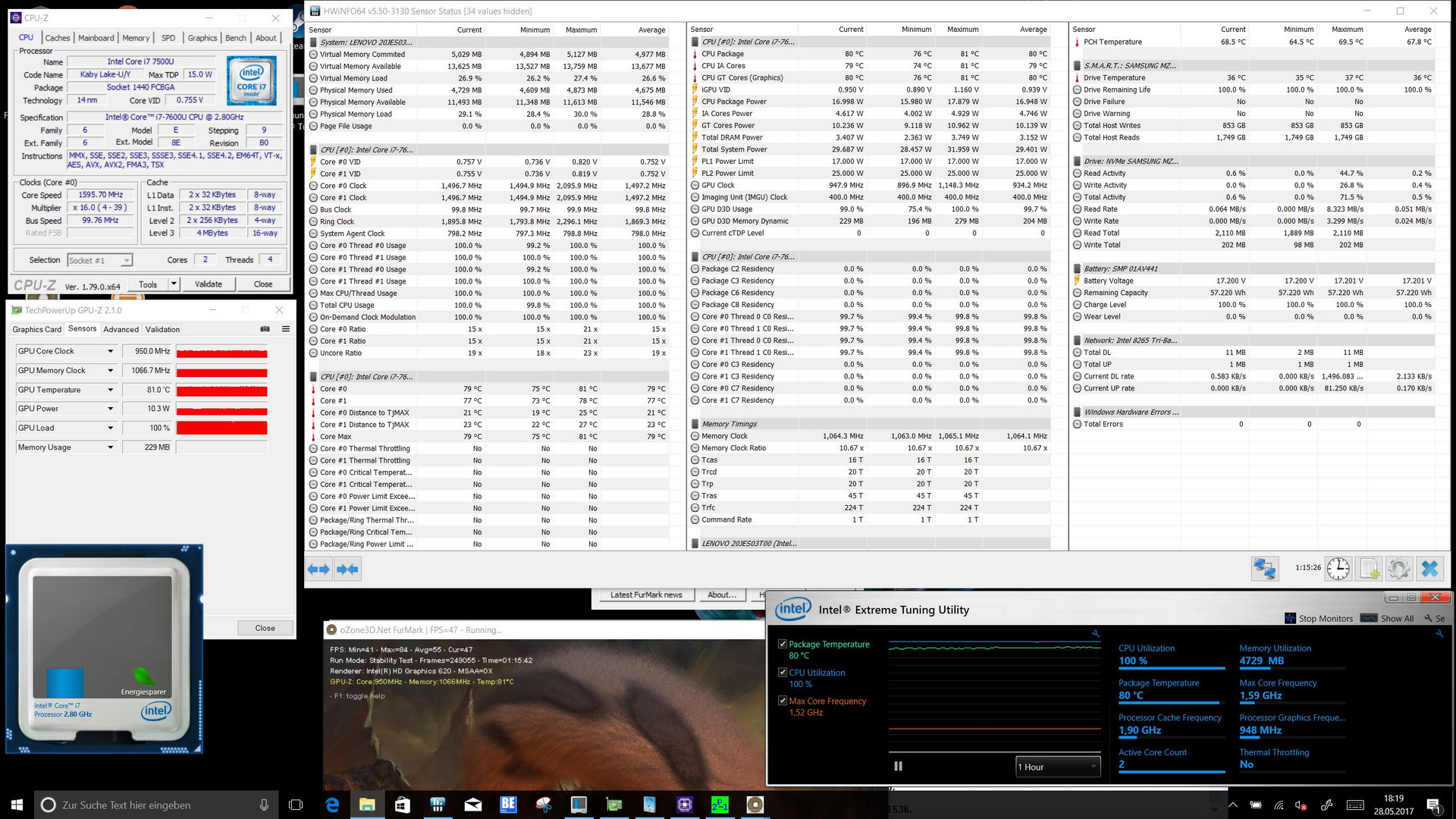
Task: Open File Explorer from taskbar
Action: click(367, 805)
